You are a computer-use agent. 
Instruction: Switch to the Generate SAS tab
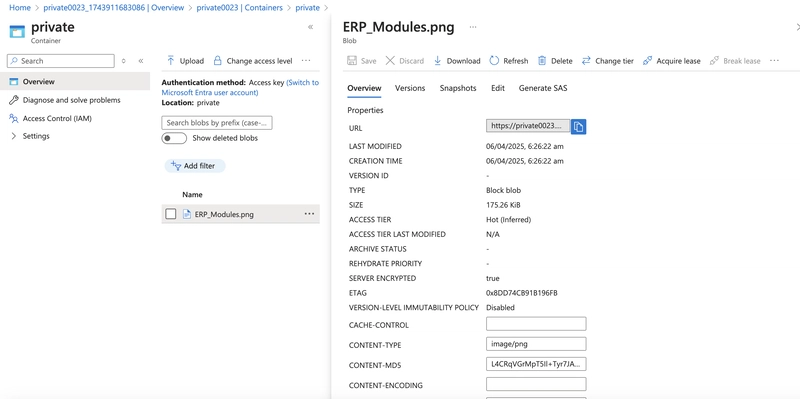543,88
